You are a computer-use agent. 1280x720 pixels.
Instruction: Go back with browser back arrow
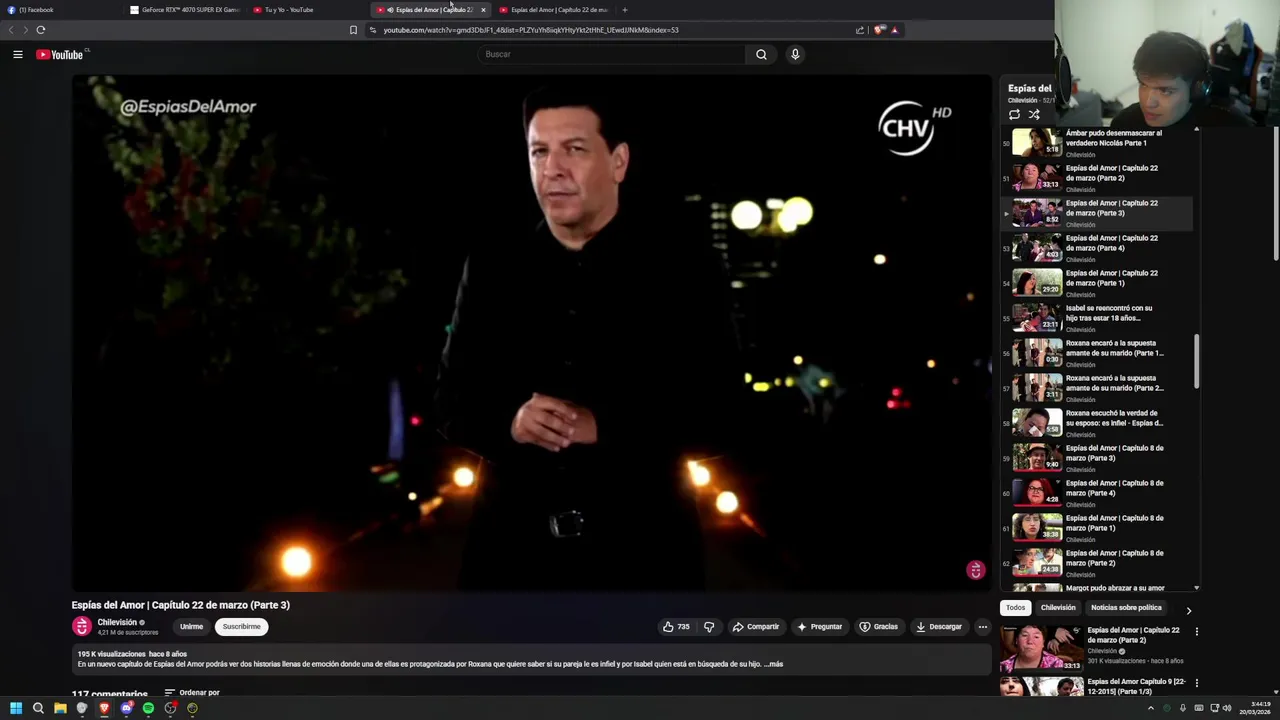[12, 30]
